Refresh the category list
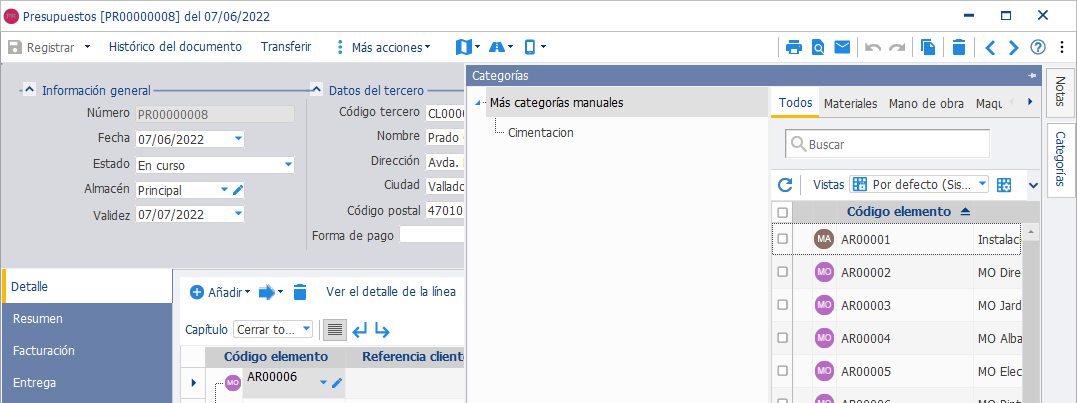The image size is (1077, 403). click(785, 185)
